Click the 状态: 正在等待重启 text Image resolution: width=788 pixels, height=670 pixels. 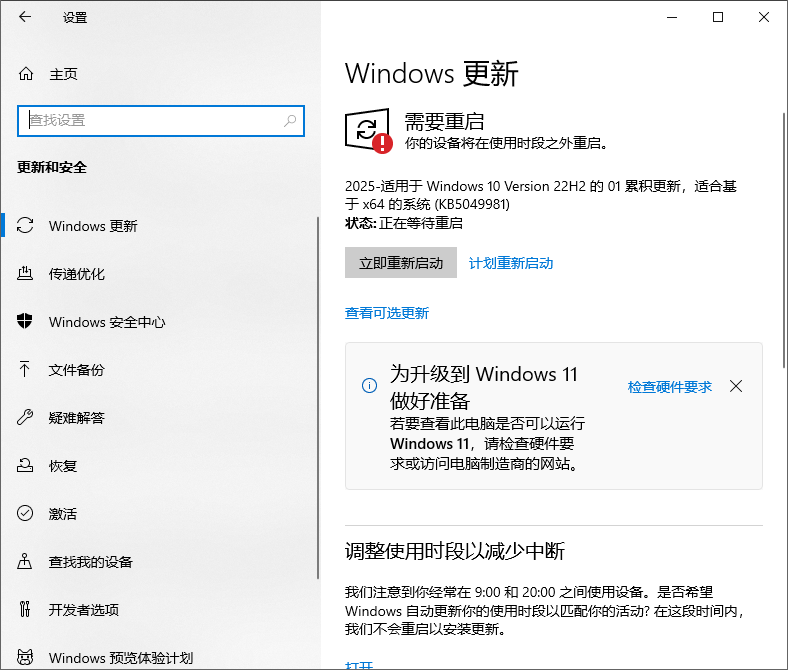(x=404, y=223)
